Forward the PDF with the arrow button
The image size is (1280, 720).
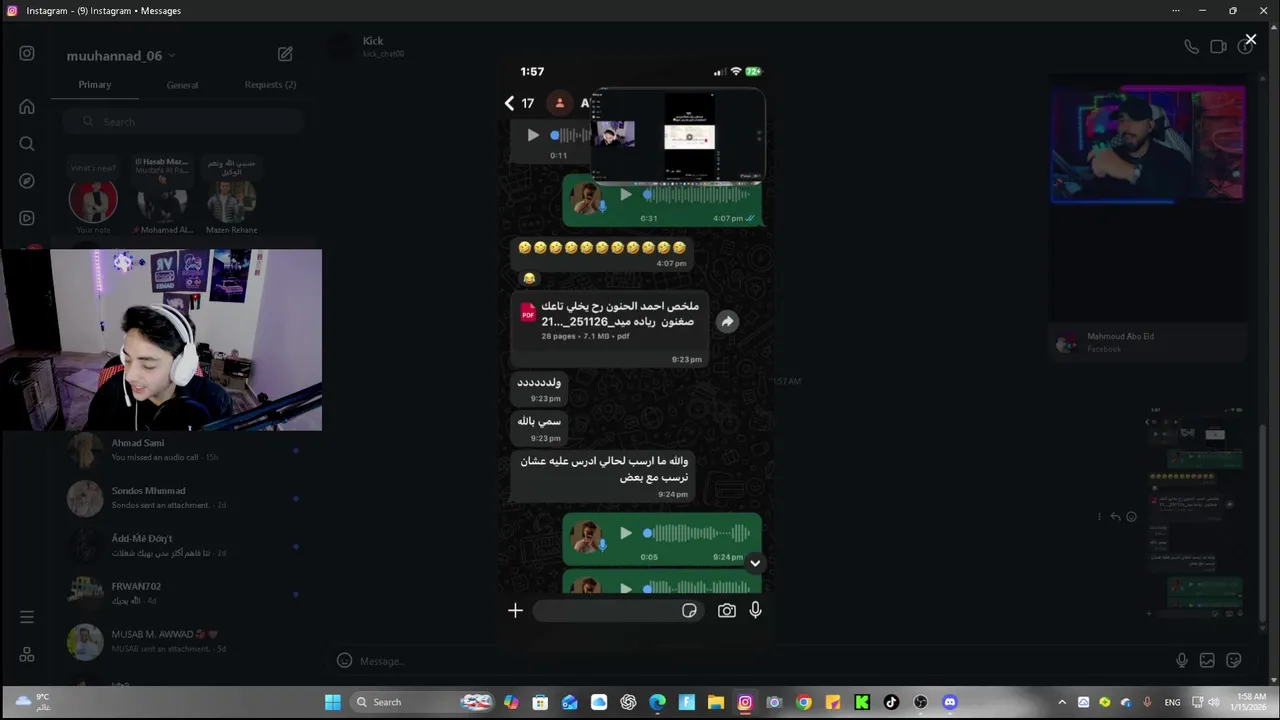tap(727, 321)
